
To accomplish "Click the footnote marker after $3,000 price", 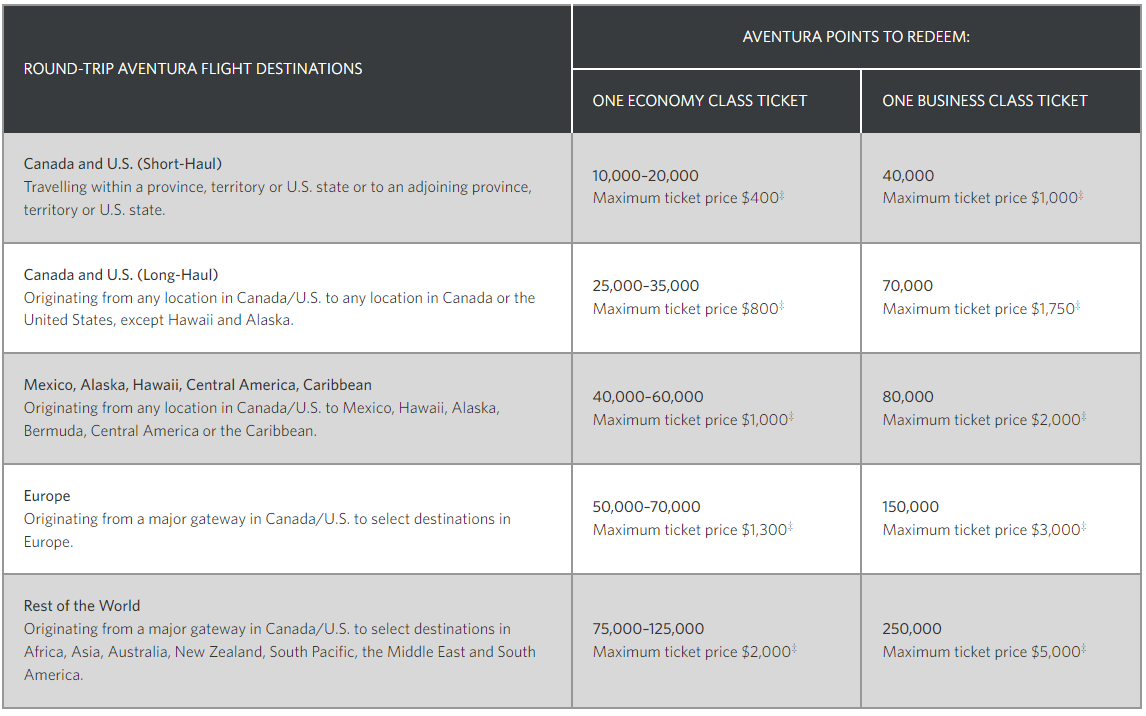I will (x=1084, y=528).
